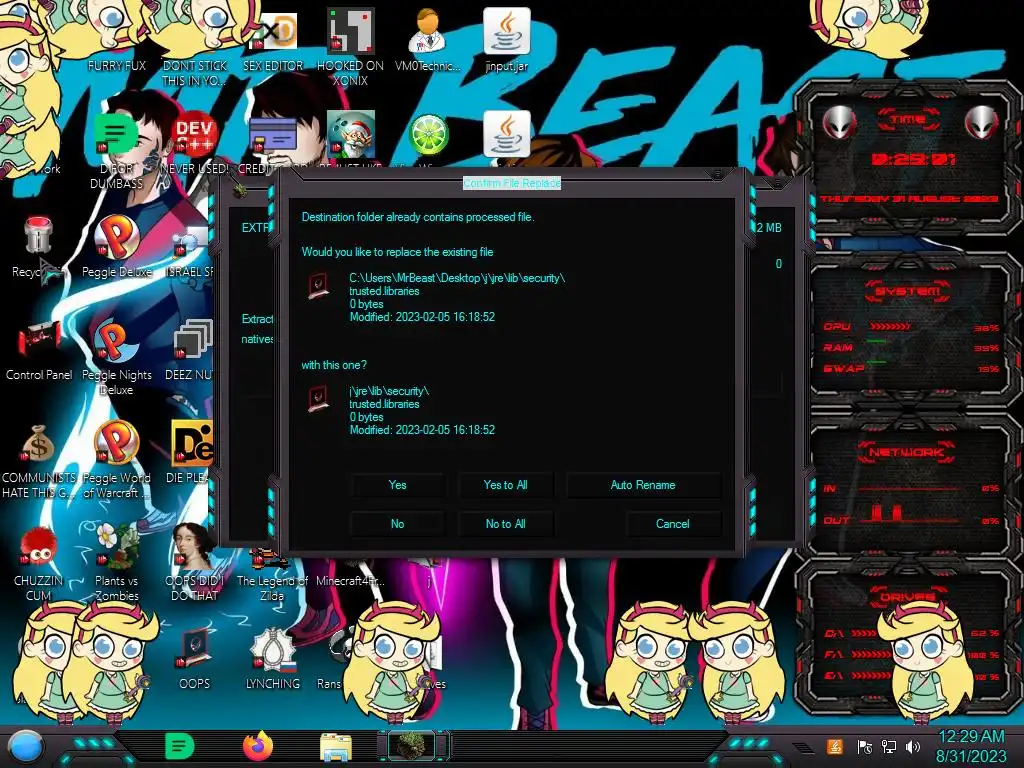This screenshot has width=1024, height=768.
Task: Click the C:\Users\MrBeast\Desktop path text
Action: (x=457, y=278)
